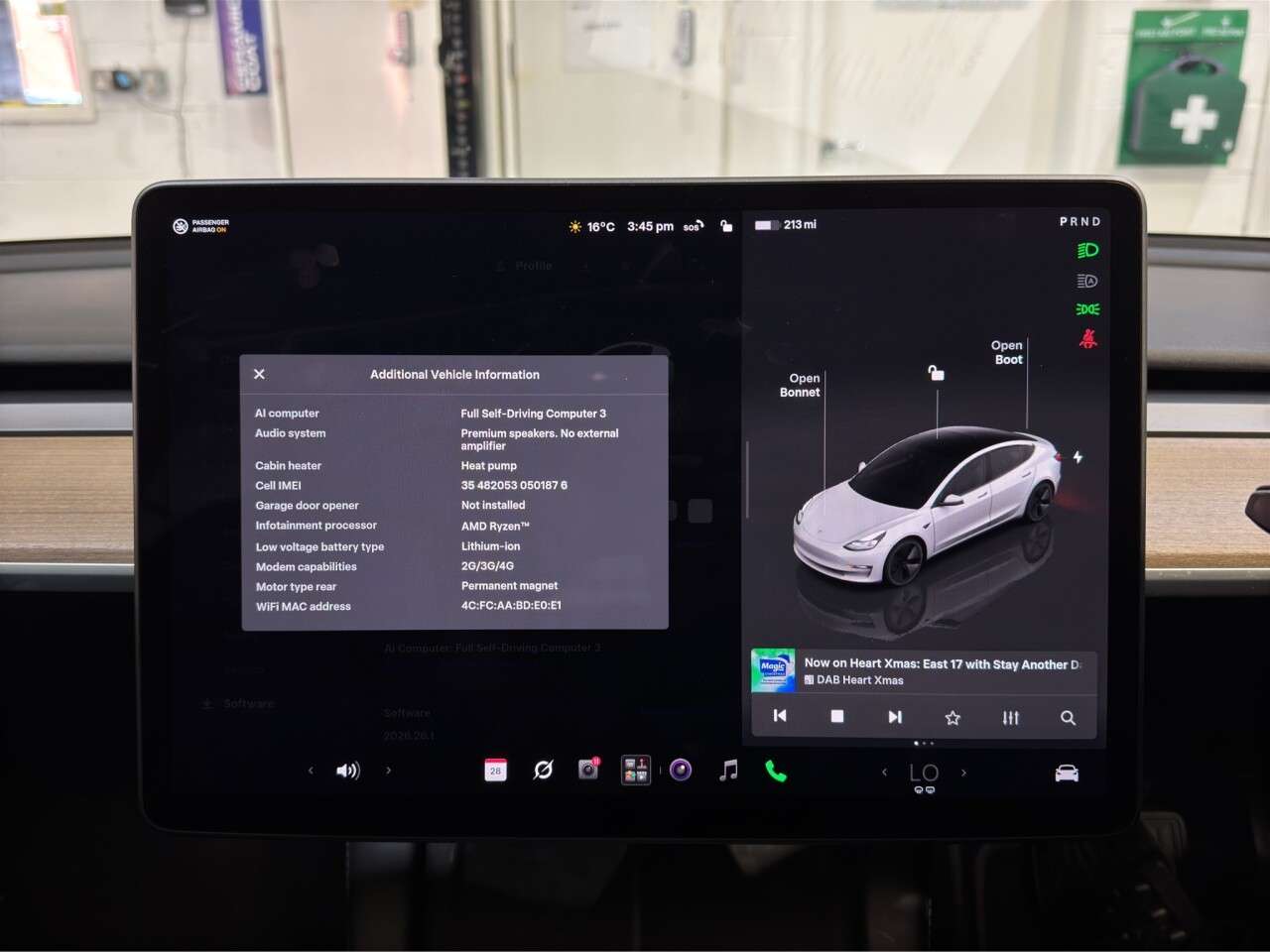Tap the LO temperature setting
This screenshot has height=952, width=1270.
click(924, 773)
